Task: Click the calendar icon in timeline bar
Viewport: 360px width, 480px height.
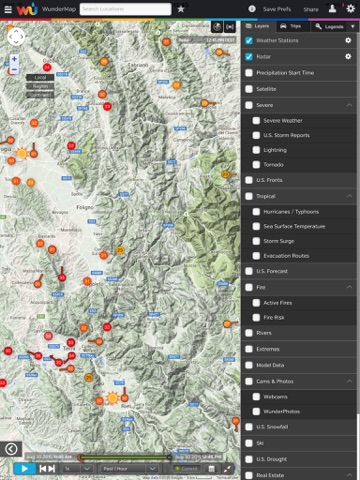Action: coord(211,469)
